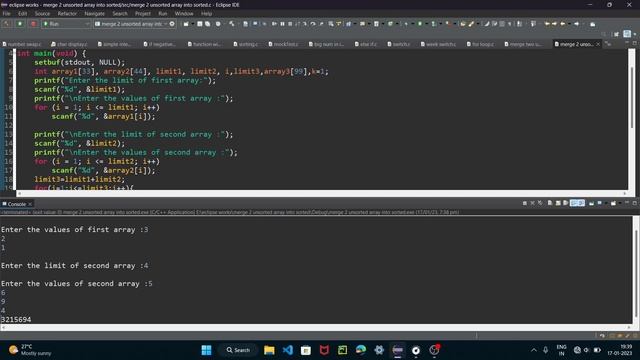Click the editor horizontal scrollbar
The image size is (640, 360).
point(322,193)
